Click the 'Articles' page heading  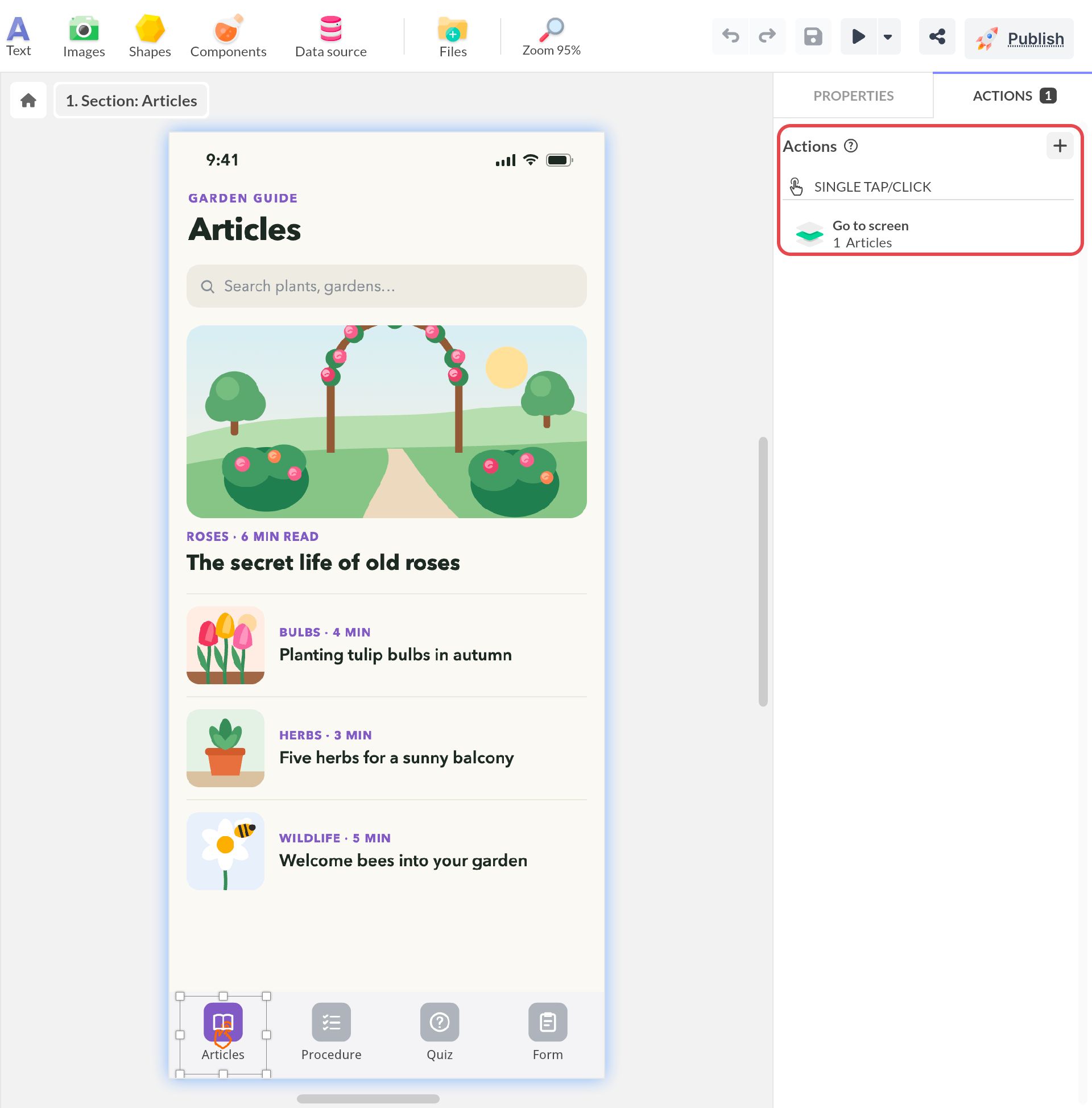pyautogui.click(x=245, y=229)
